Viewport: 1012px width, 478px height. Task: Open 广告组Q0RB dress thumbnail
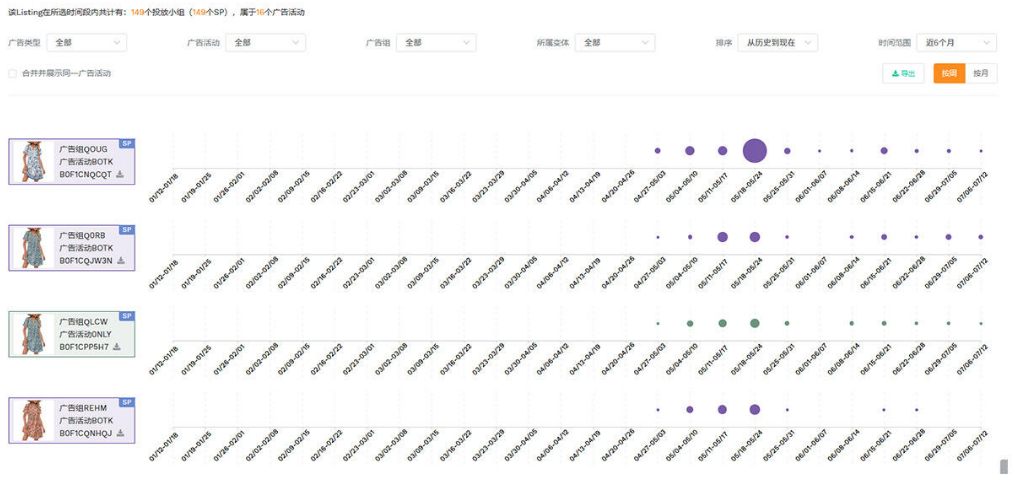pos(32,247)
